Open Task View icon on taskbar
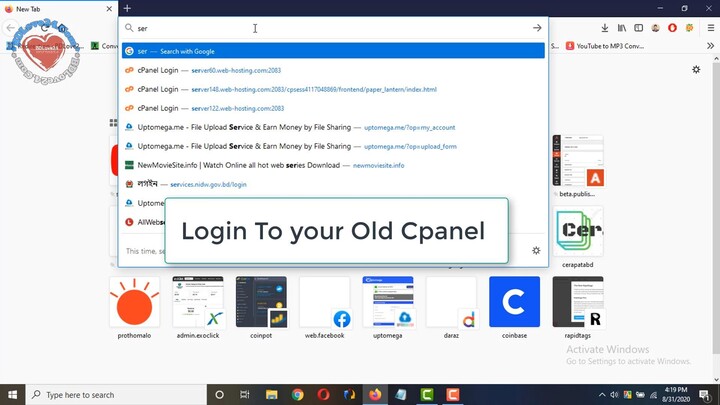Viewport: 720px width, 405px height. tap(245, 394)
